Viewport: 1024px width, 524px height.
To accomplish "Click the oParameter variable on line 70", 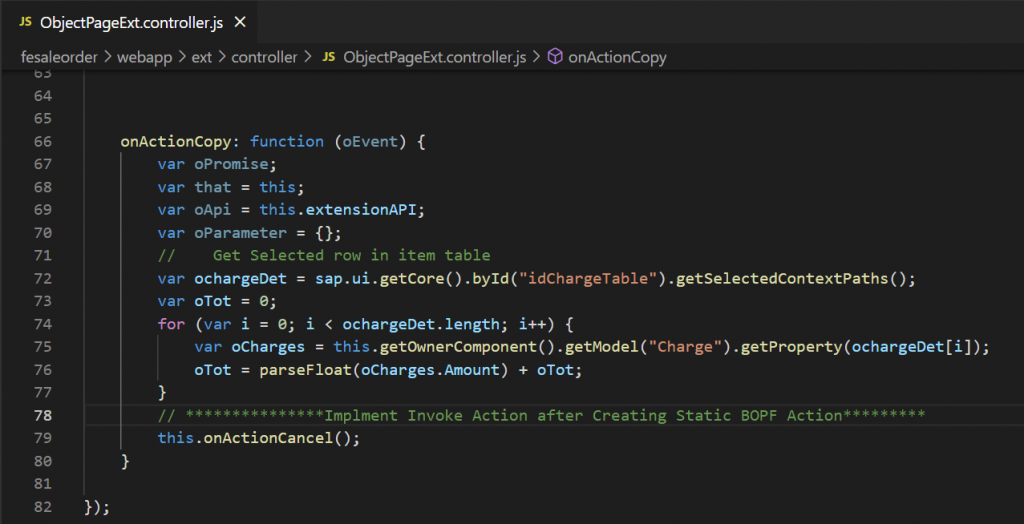I will coord(240,233).
